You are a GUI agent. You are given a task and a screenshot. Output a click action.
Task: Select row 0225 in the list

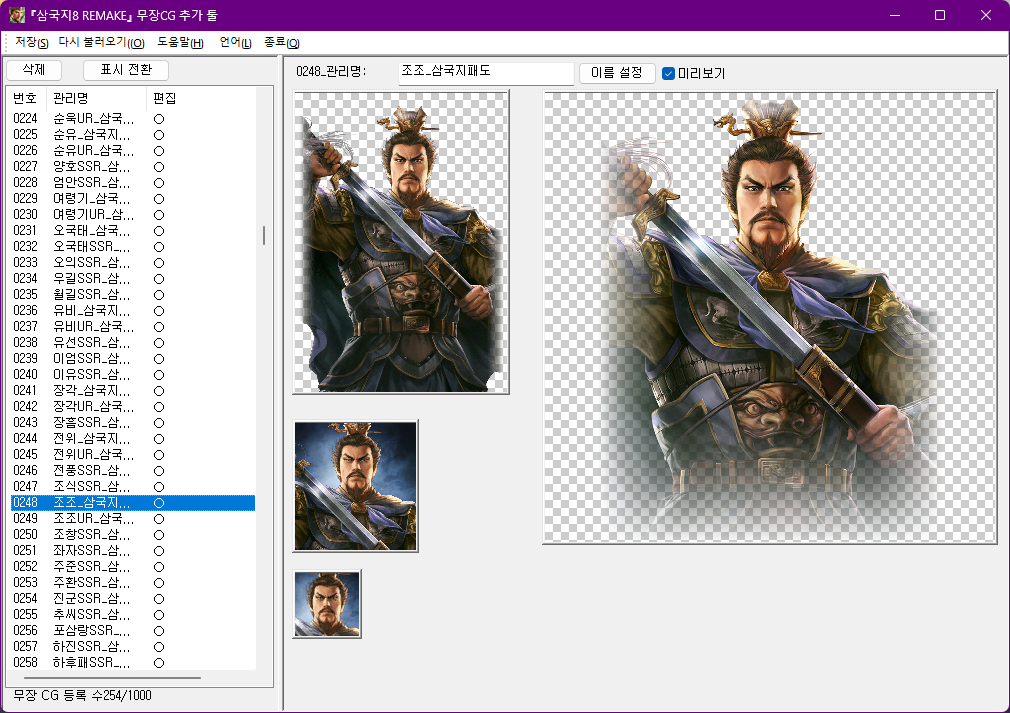click(133, 135)
